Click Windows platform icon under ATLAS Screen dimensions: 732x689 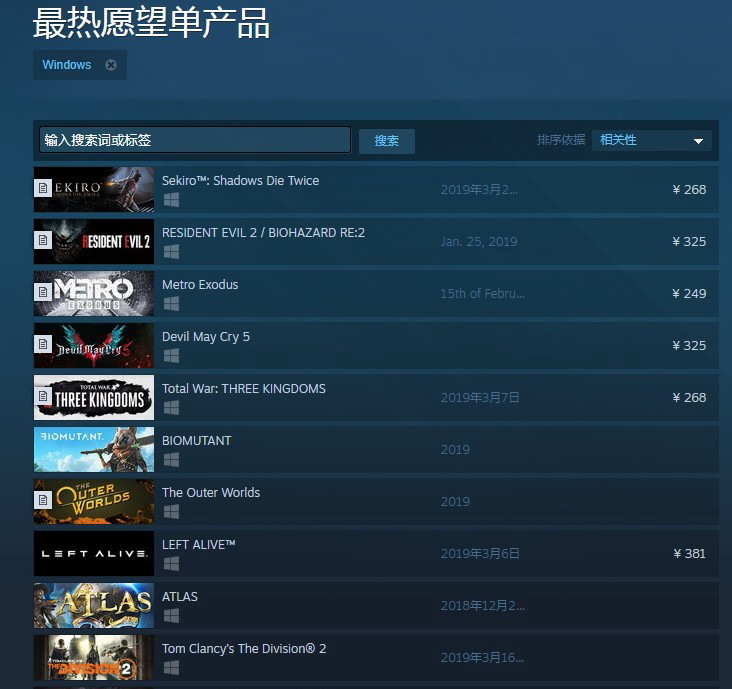click(171, 616)
